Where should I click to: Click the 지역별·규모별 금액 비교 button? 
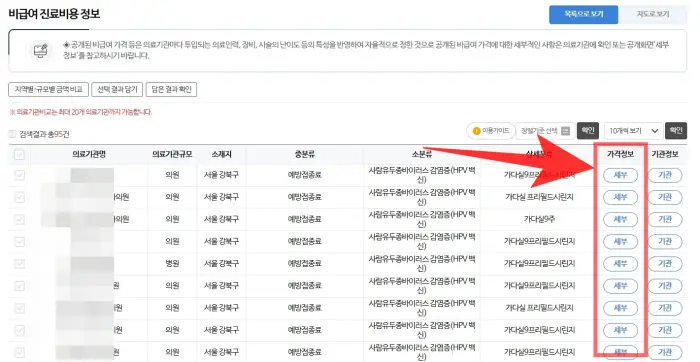48,89
